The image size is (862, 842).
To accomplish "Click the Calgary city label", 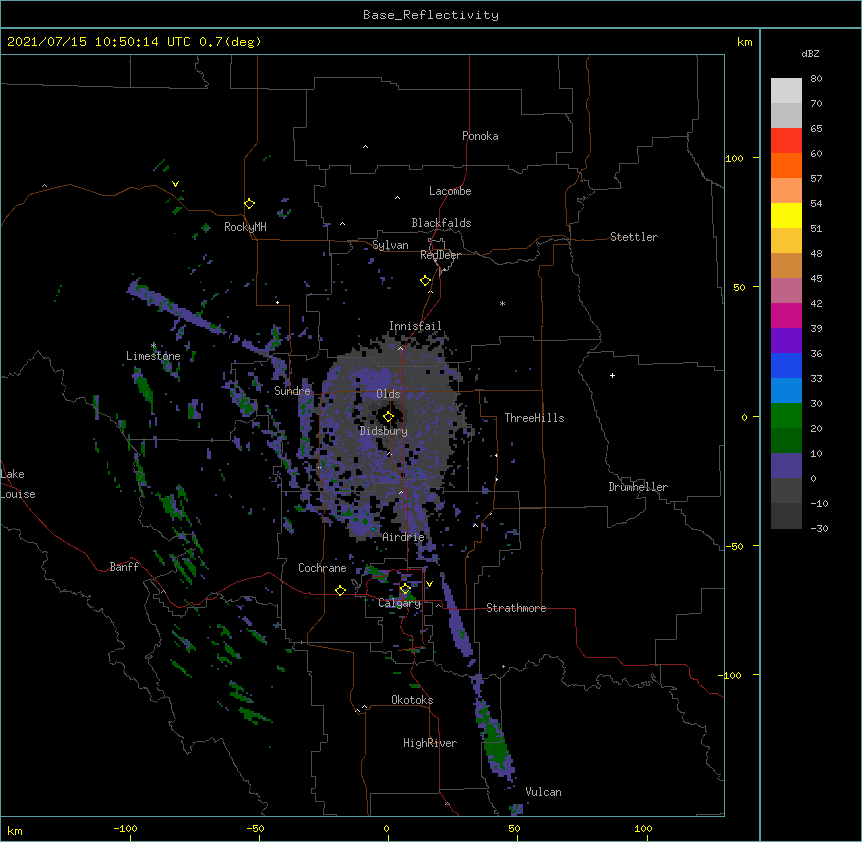I will point(399,603).
